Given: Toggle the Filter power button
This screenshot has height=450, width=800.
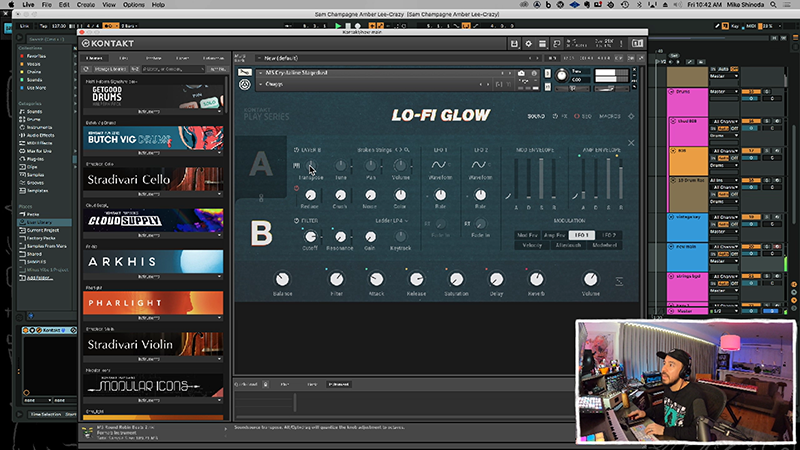Looking at the screenshot, I should click(295, 219).
